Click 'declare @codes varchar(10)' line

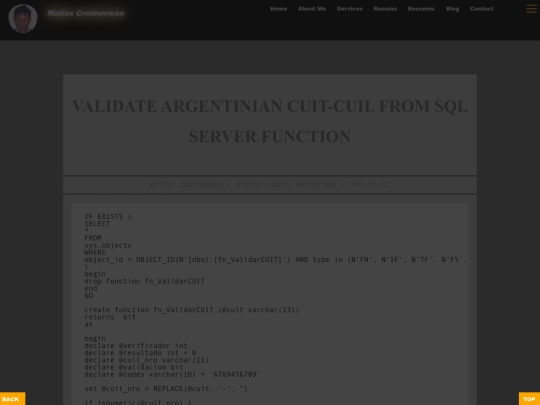coord(172,374)
